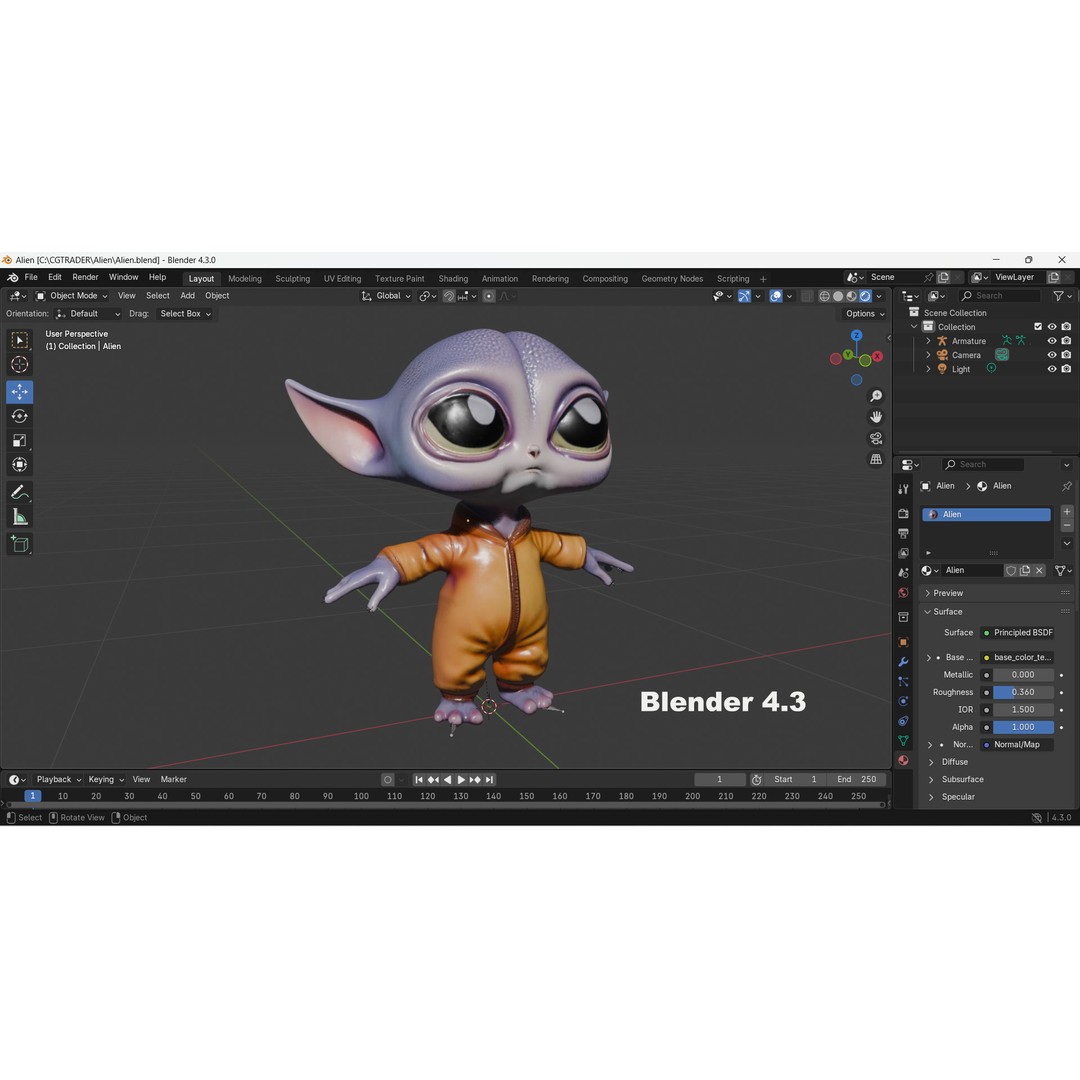1080x1080 pixels.
Task: Switch to the Shading workspace tab
Action: click(453, 279)
